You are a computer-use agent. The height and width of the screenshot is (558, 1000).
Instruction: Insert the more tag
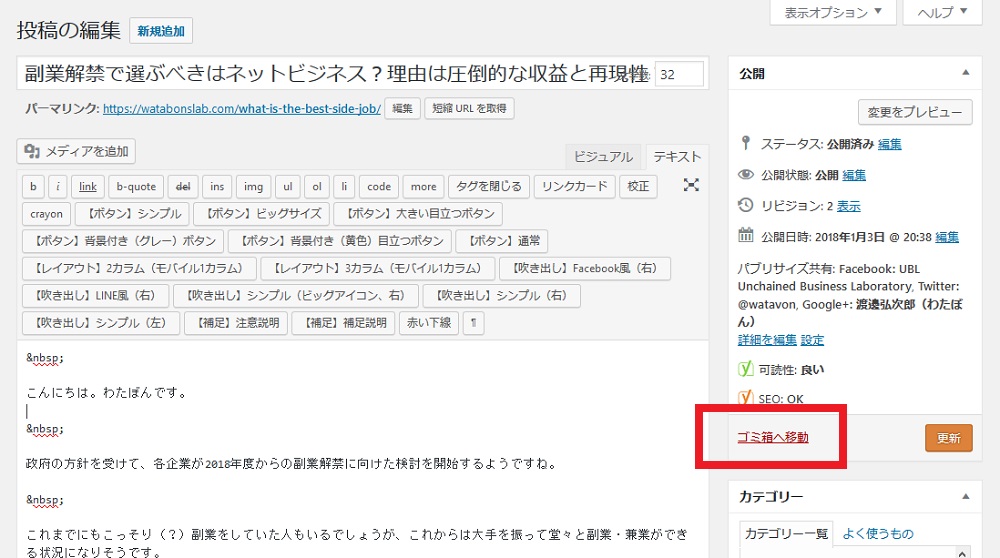[423, 186]
